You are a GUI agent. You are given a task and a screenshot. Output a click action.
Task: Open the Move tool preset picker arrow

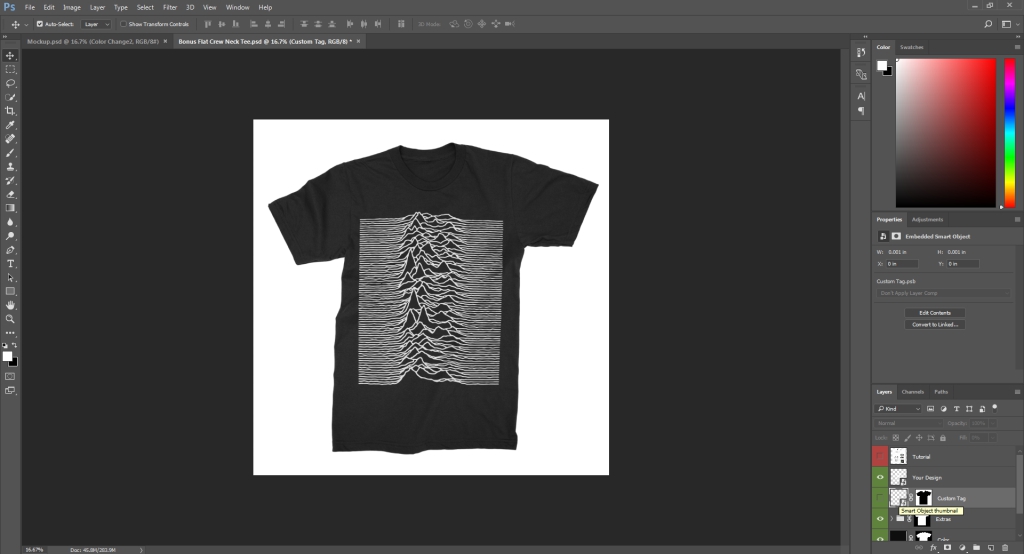coord(26,24)
